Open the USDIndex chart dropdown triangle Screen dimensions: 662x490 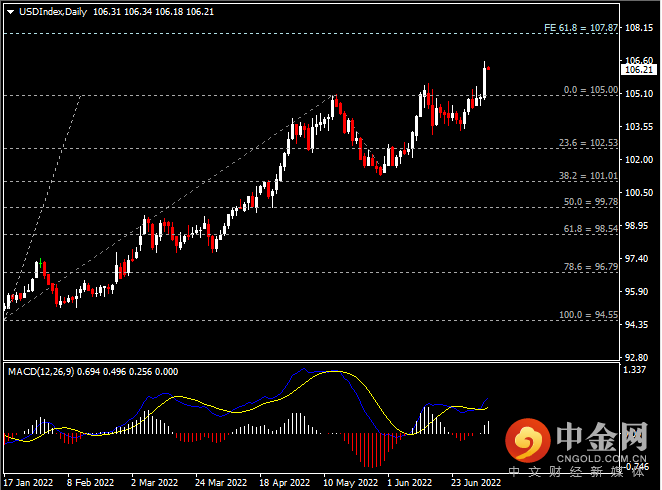point(11,12)
